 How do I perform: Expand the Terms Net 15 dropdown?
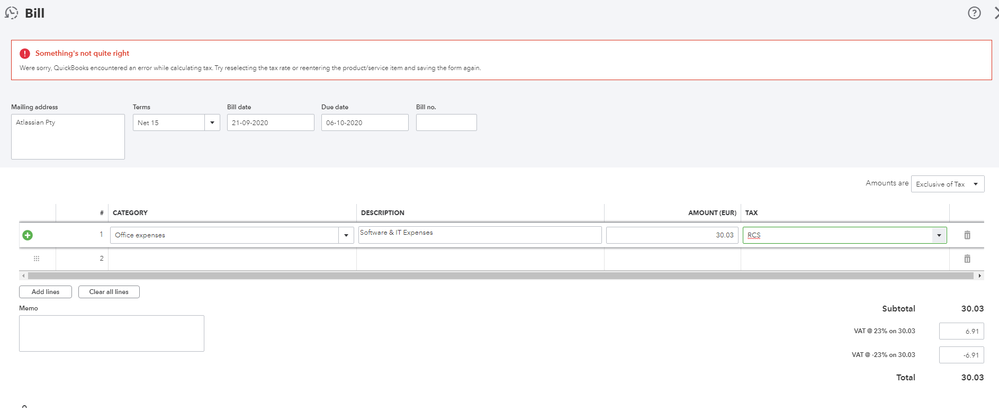click(x=212, y=123)
